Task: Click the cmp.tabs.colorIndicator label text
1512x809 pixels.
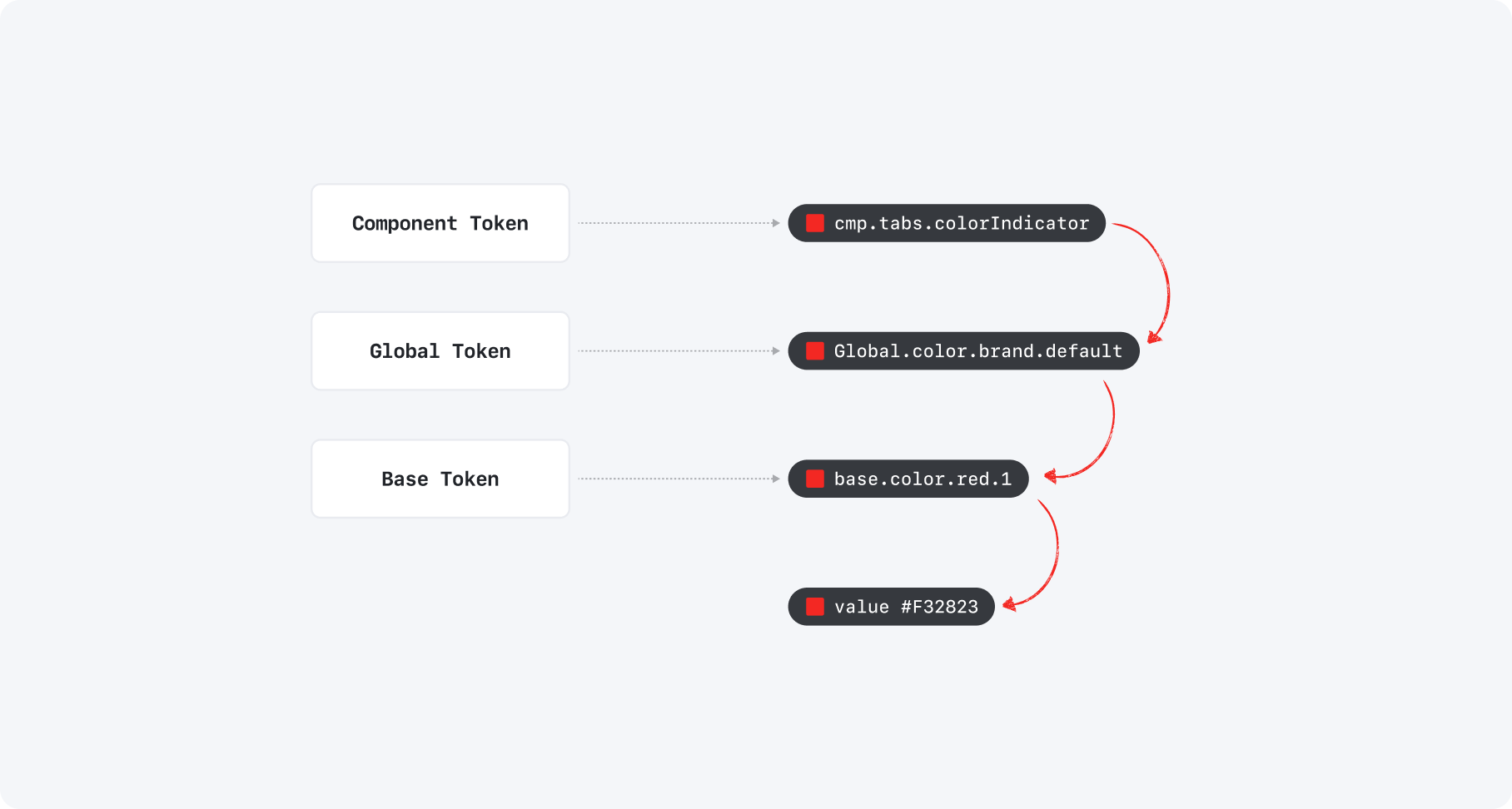Action: click(962, 223)
